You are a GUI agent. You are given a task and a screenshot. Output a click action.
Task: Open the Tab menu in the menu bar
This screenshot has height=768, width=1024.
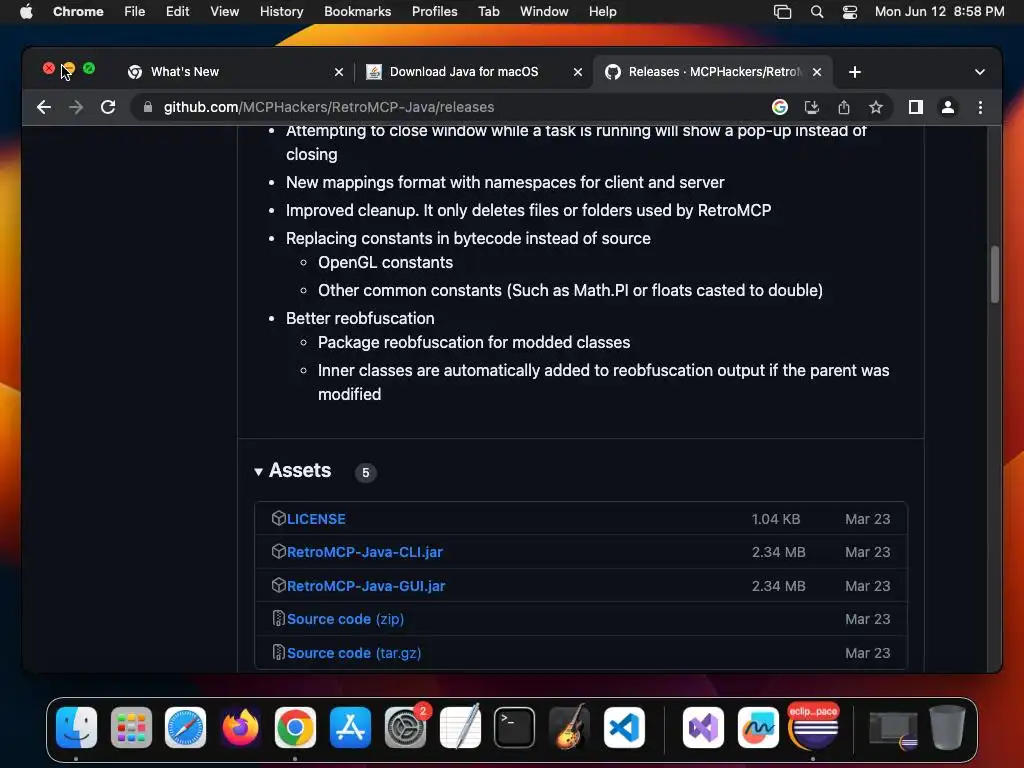pyautogui.click(x=488, y=12)
